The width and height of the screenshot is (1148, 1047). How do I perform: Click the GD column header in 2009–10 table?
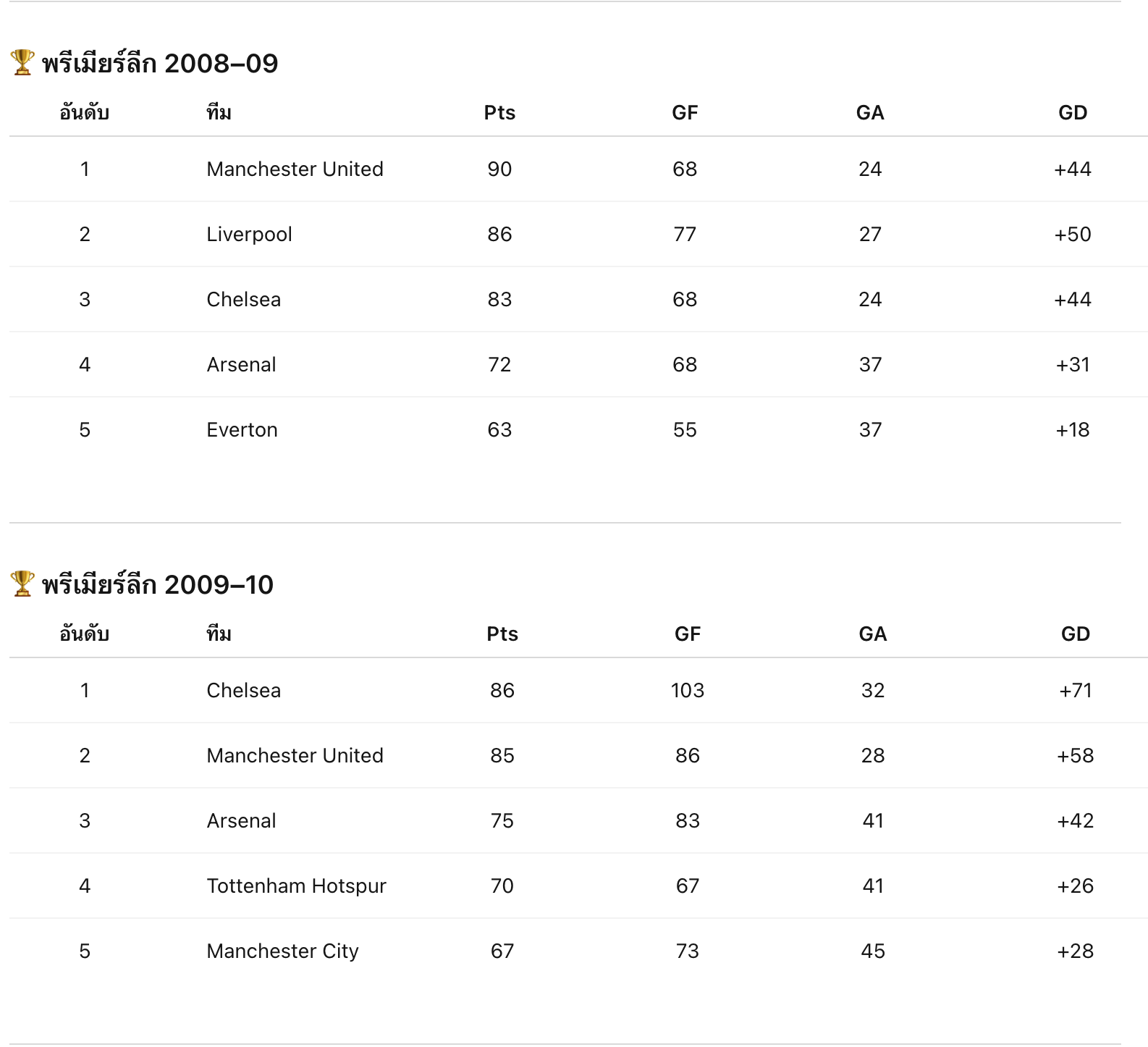tap(1075, 634)
